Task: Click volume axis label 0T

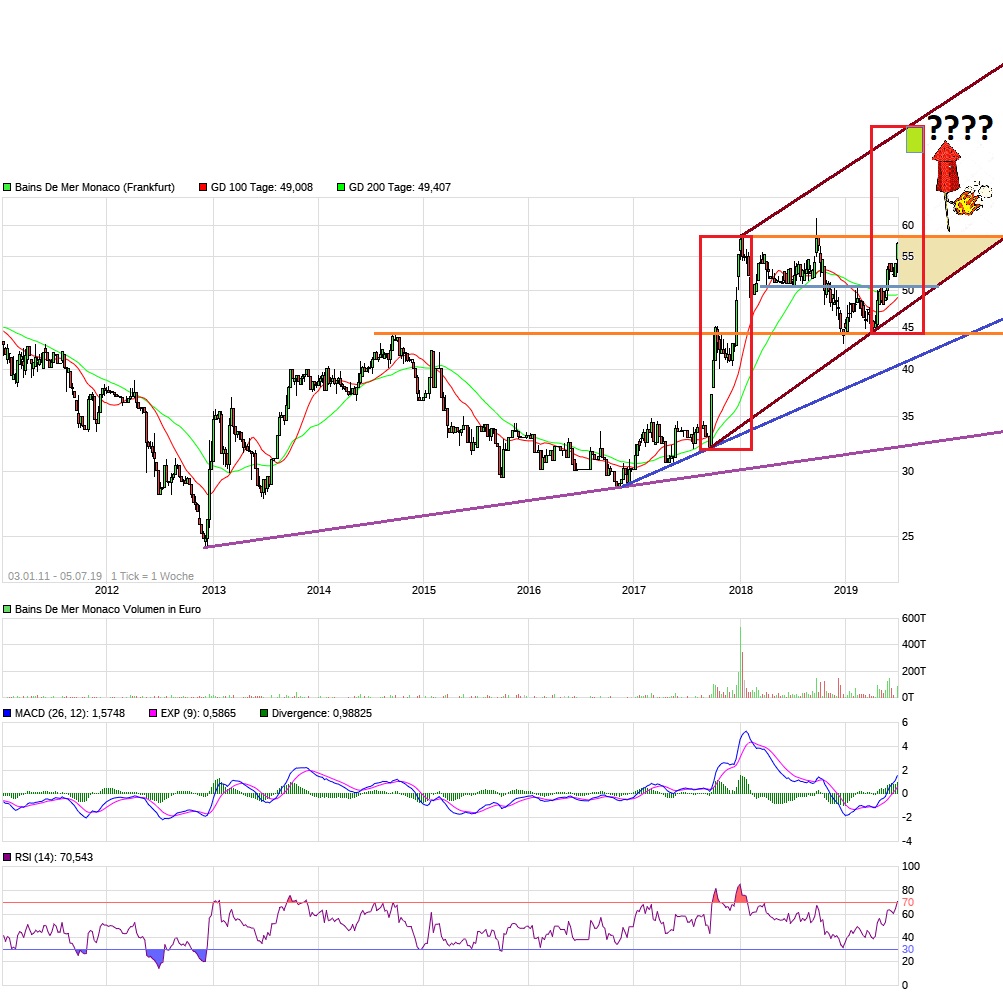Action: 908,697
